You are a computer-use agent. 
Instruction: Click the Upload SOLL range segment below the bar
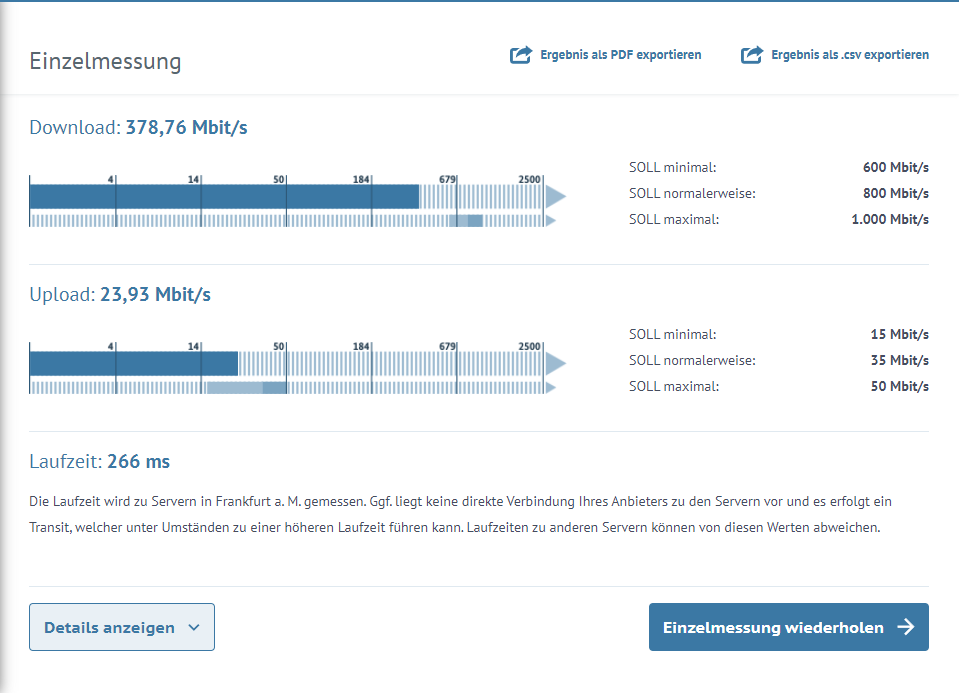[x=247, y=387]
